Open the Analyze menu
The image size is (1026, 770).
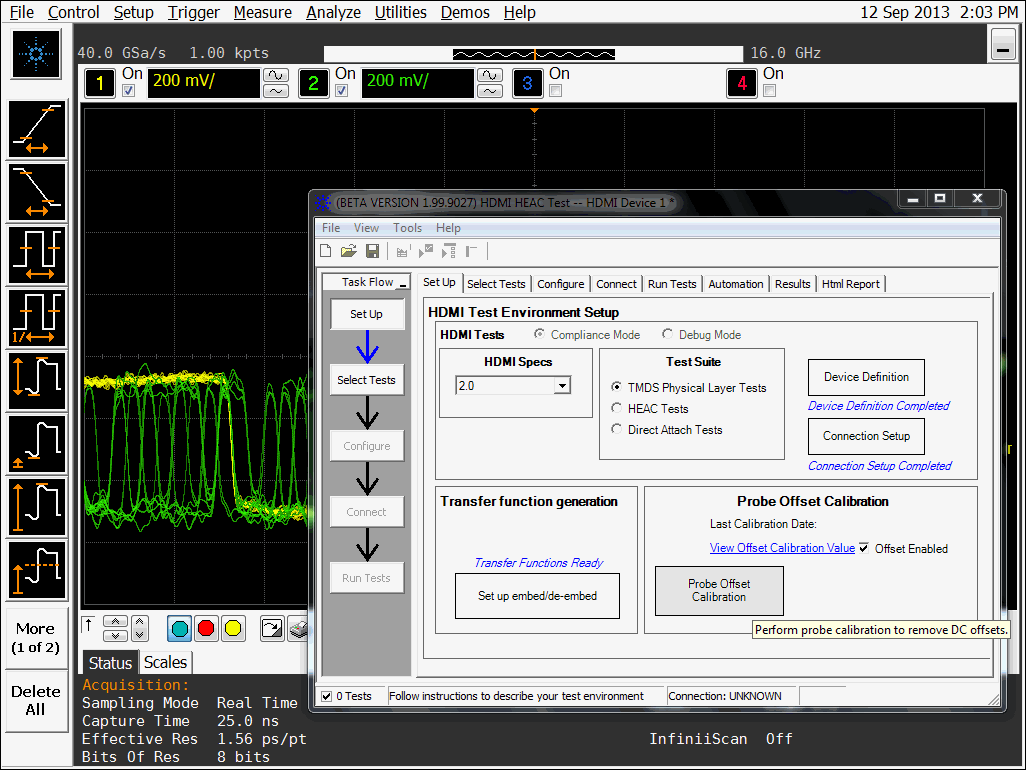point(333,12)
